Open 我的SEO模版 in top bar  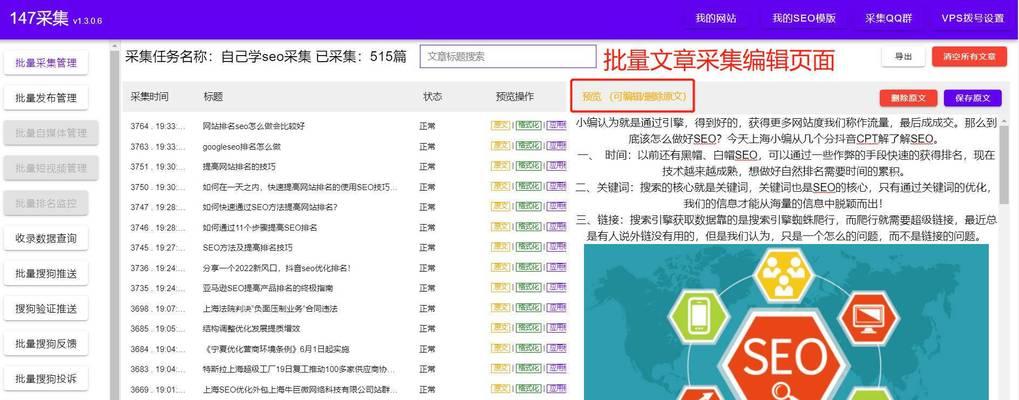[x=804, y=18]
